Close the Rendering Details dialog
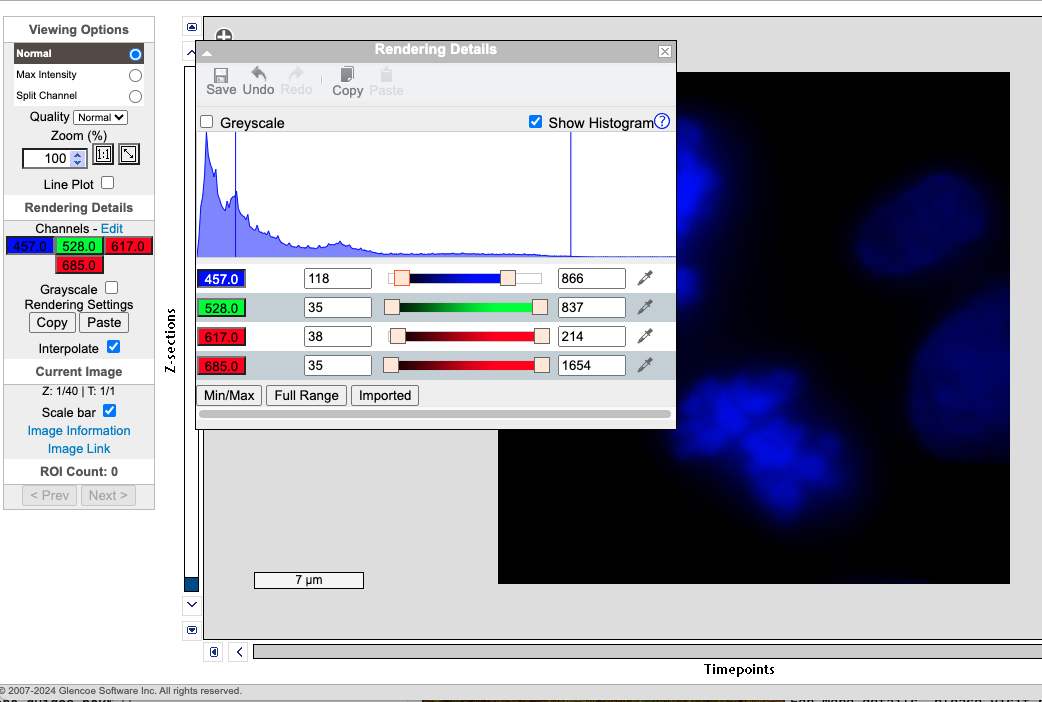 coord(665,51)
